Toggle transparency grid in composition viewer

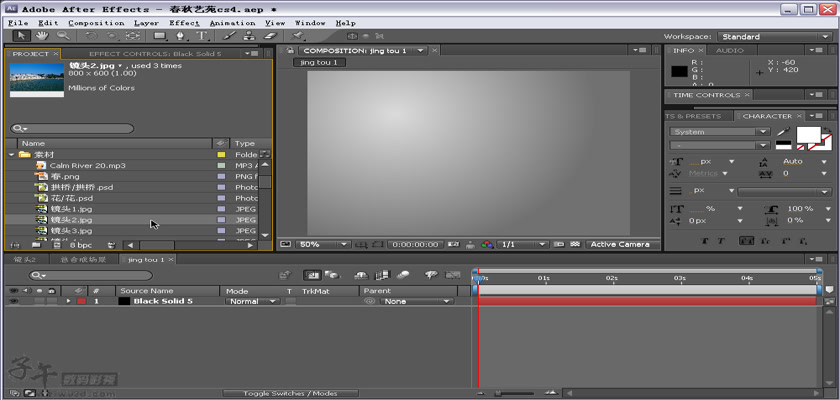coord(575,244)
